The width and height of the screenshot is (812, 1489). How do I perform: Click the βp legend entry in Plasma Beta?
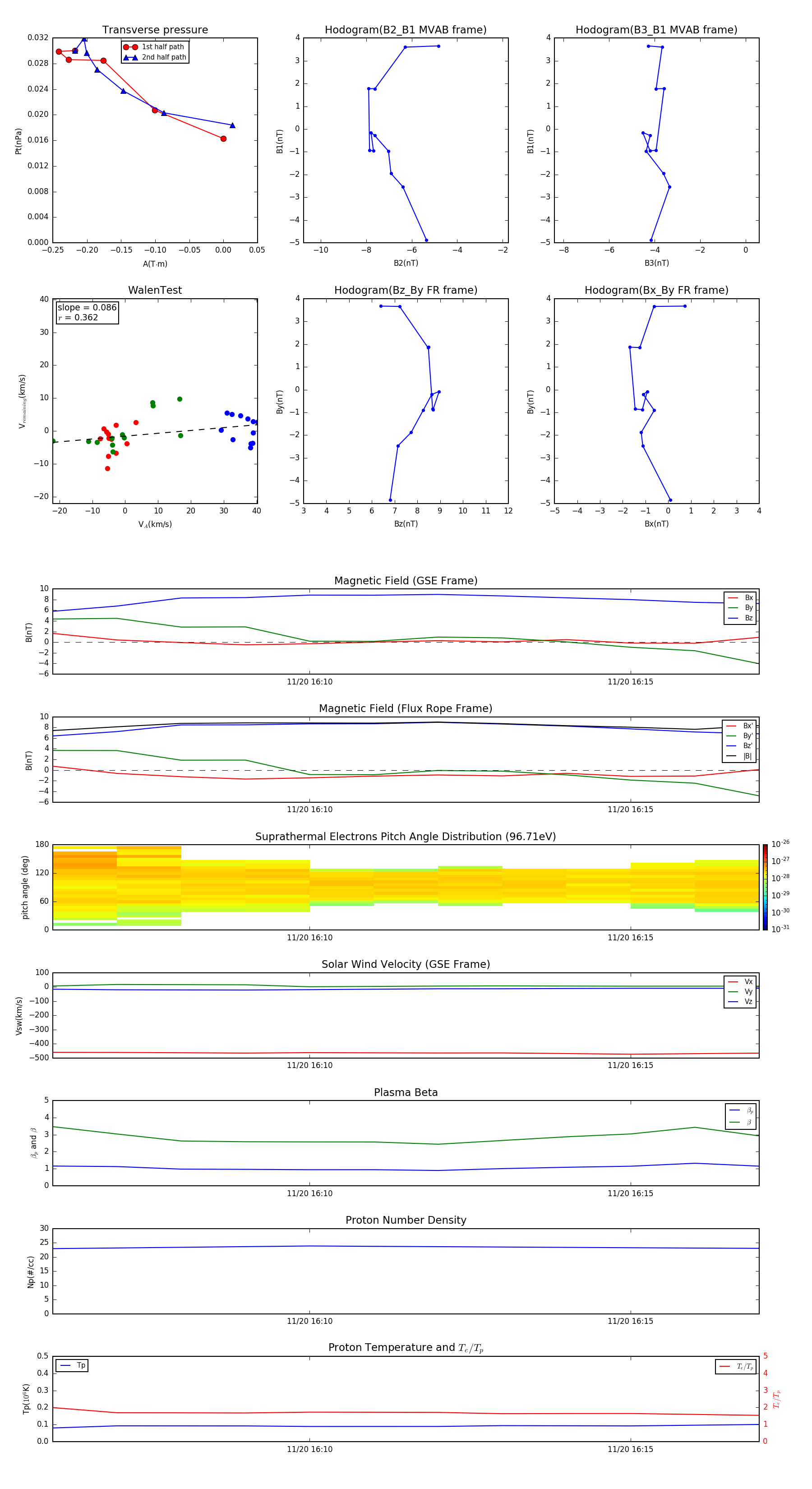click(741, 1110)
